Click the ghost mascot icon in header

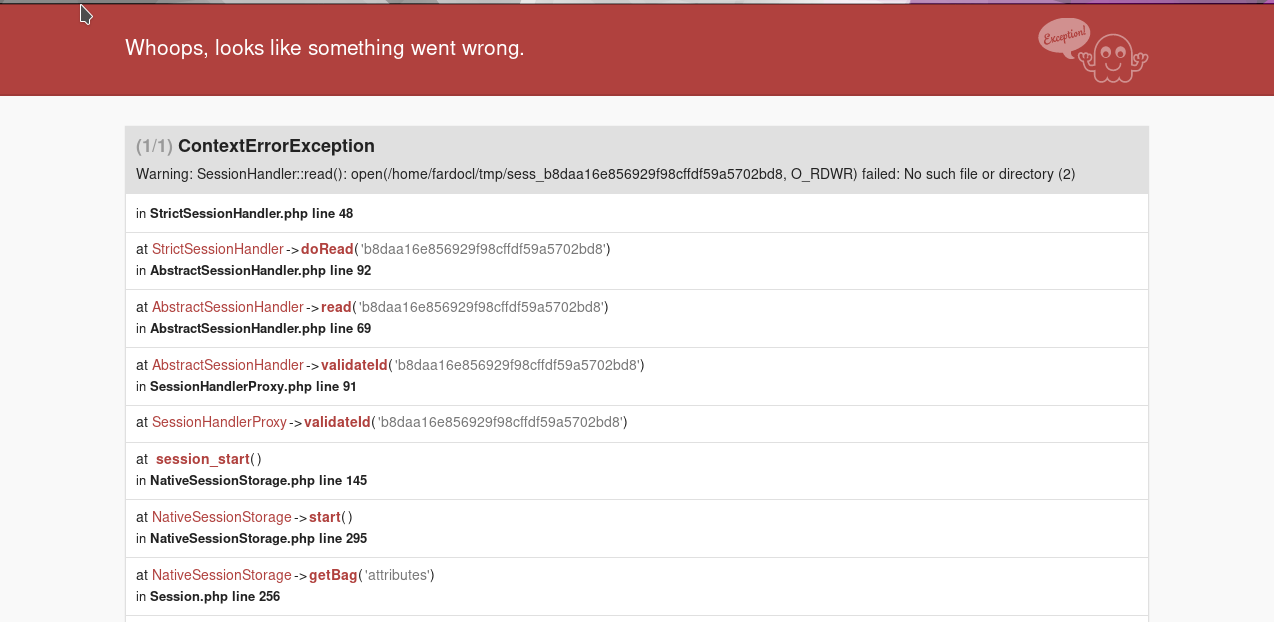(x=1117, y=59)
